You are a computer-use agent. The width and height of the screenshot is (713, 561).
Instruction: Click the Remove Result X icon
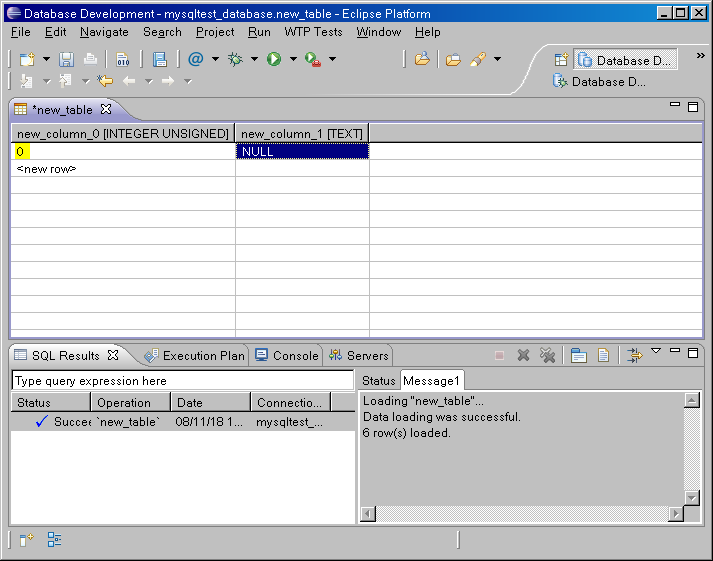point(523,355)
